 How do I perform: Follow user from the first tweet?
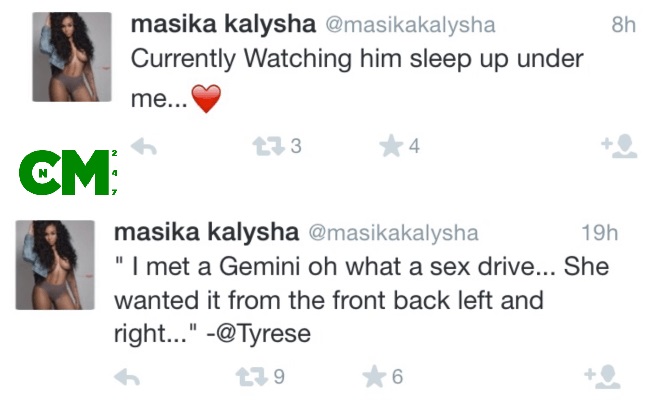[x=619, y=148]
